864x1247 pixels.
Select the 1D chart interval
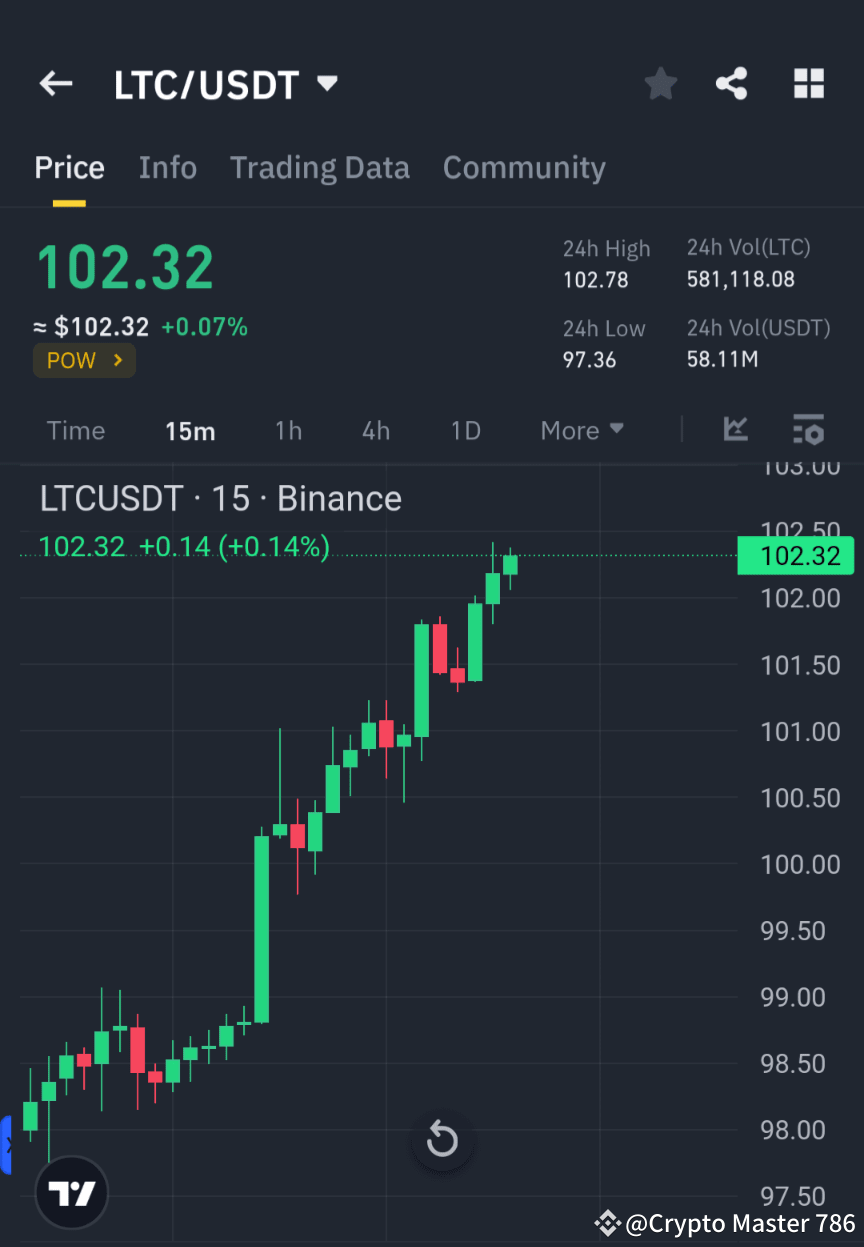pyautogui.click(x=465, y=430)
